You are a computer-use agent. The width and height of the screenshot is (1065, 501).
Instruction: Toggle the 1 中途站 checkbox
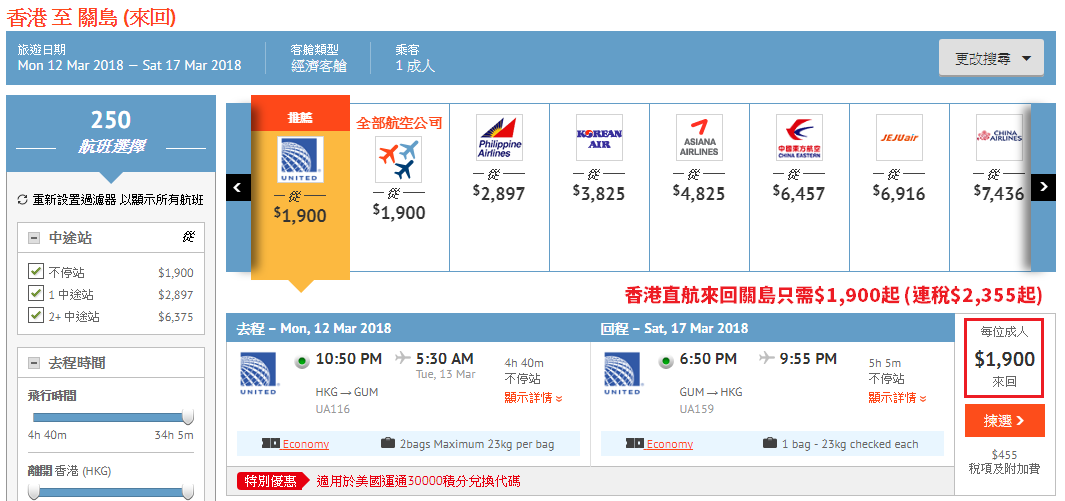click(x=35, y=293)
